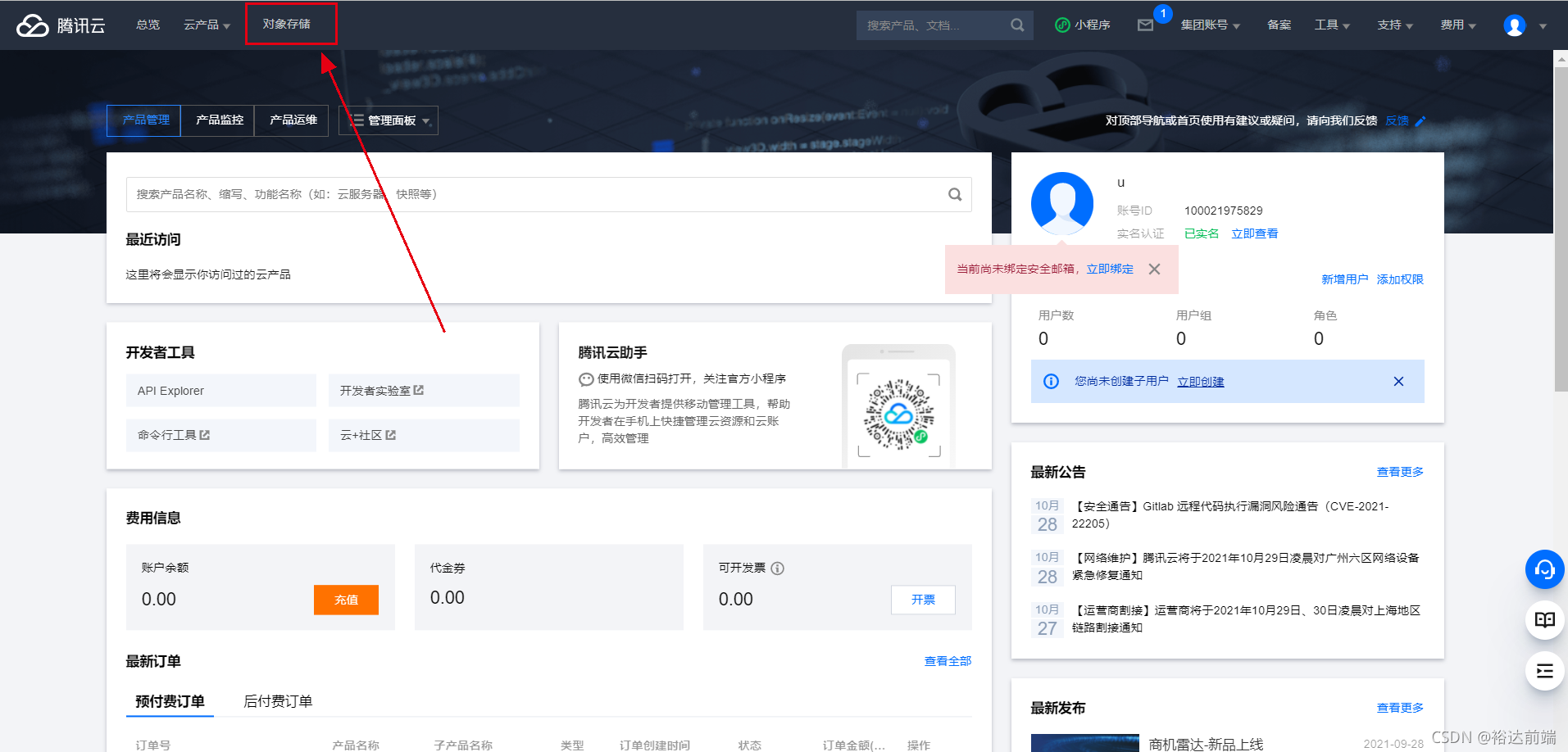Open the API Explorer tool

pos(221,391)
